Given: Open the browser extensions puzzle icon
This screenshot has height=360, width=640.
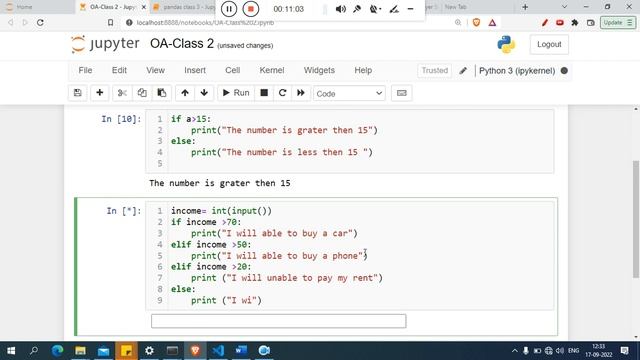Looking at the screenshot, I should pyautogui.click(x=575, y=23).
